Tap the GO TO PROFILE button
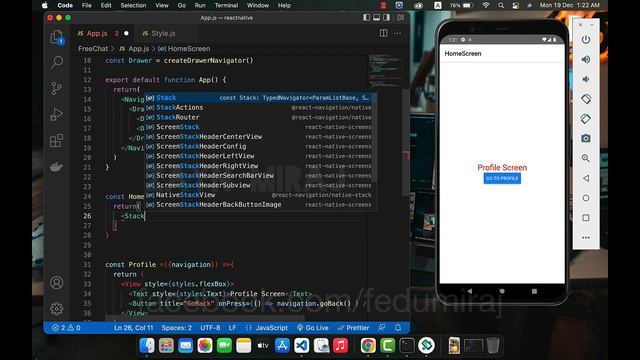640x360 pixels. click(502, 178)
